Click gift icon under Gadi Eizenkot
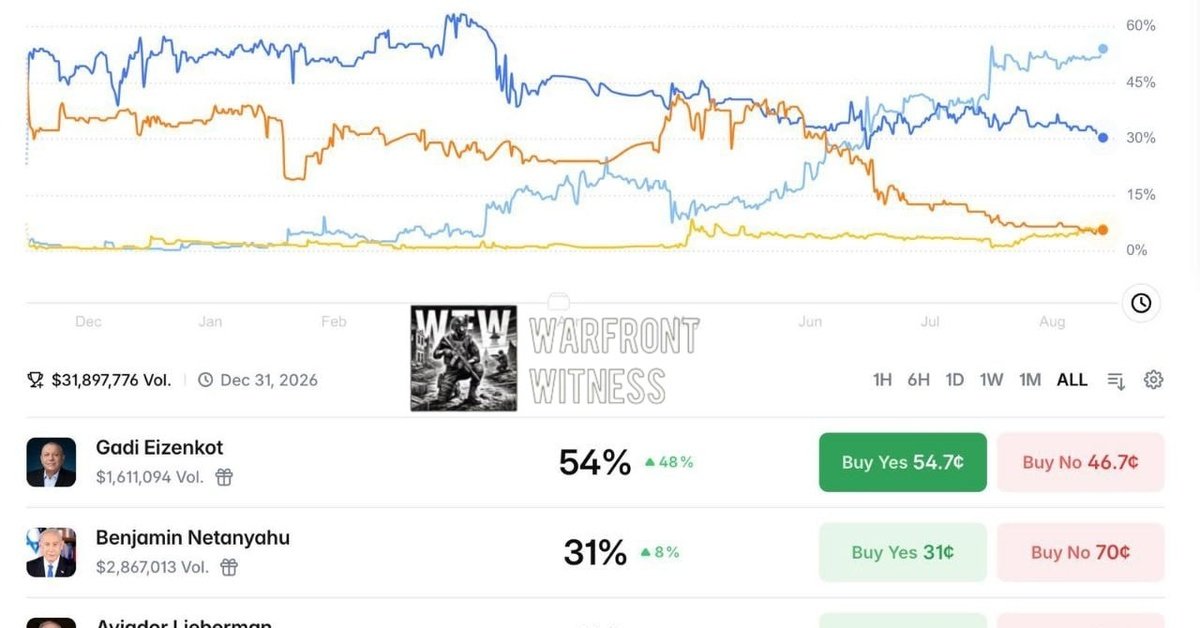The height and width of the screenshot is (628, 1200). coord(224,477)
